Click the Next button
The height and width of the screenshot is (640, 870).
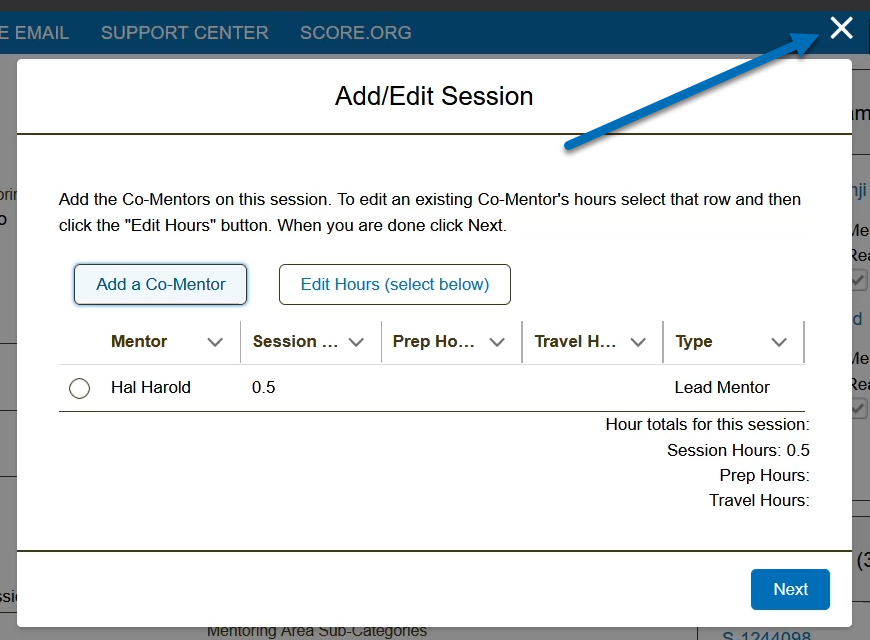790,589
